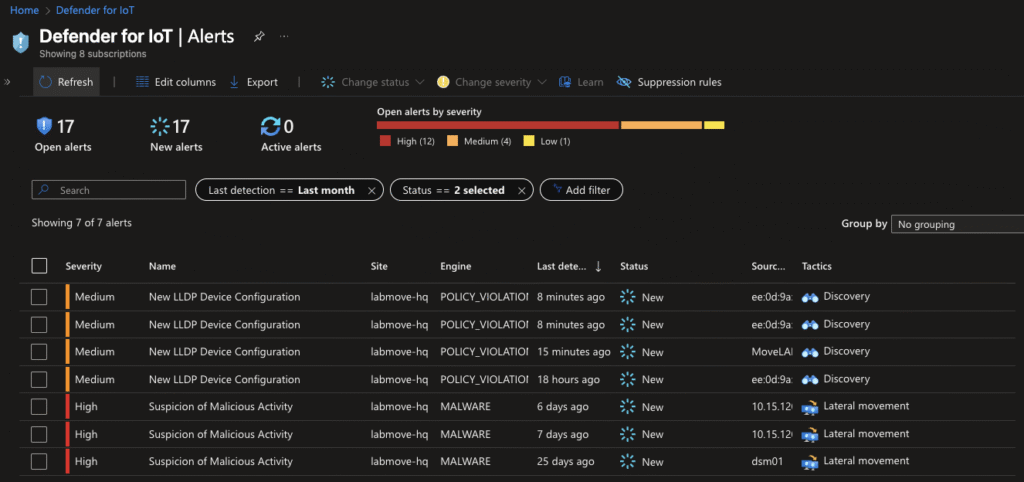Pin the Alerts page with pin icon

coord(259,37)
